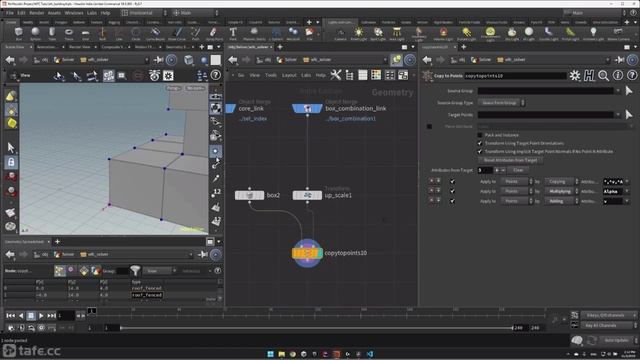Open the Layout menu in network editor
The width and height of the screenshot is (640, 360).
tap(289, 75)
